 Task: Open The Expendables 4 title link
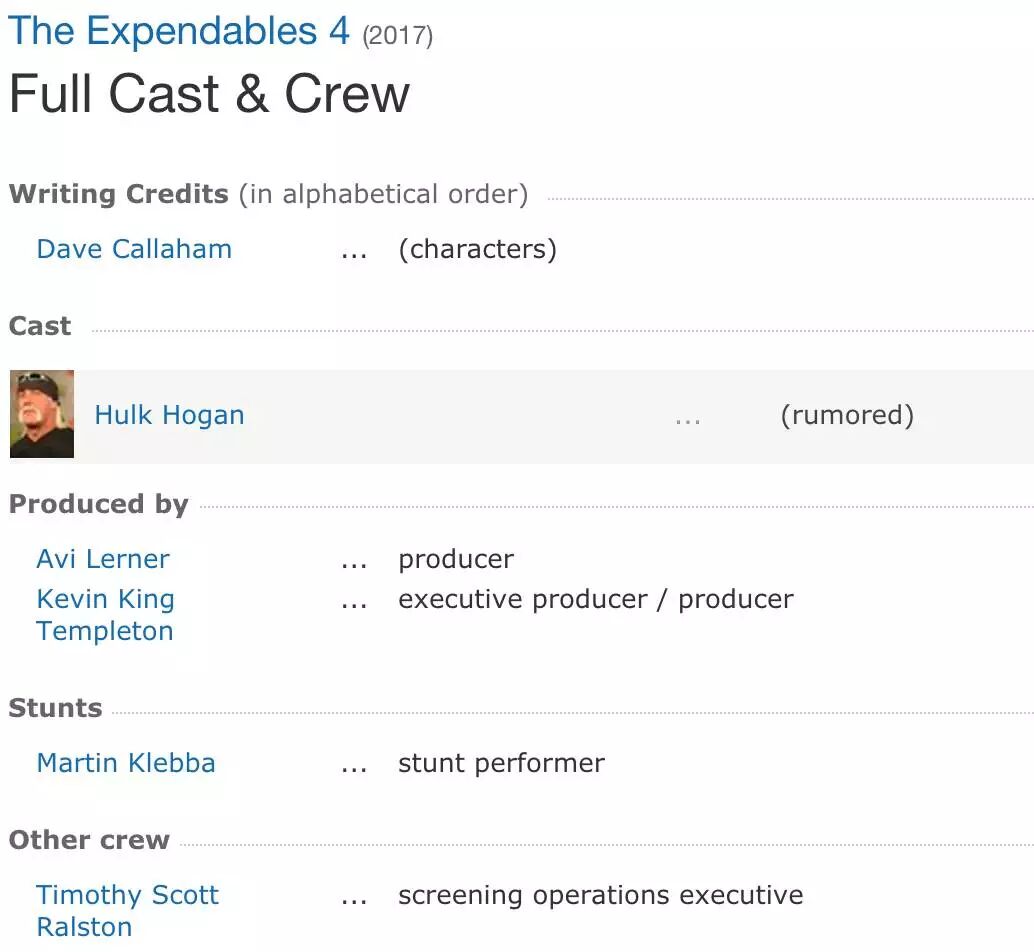point(179,31)
